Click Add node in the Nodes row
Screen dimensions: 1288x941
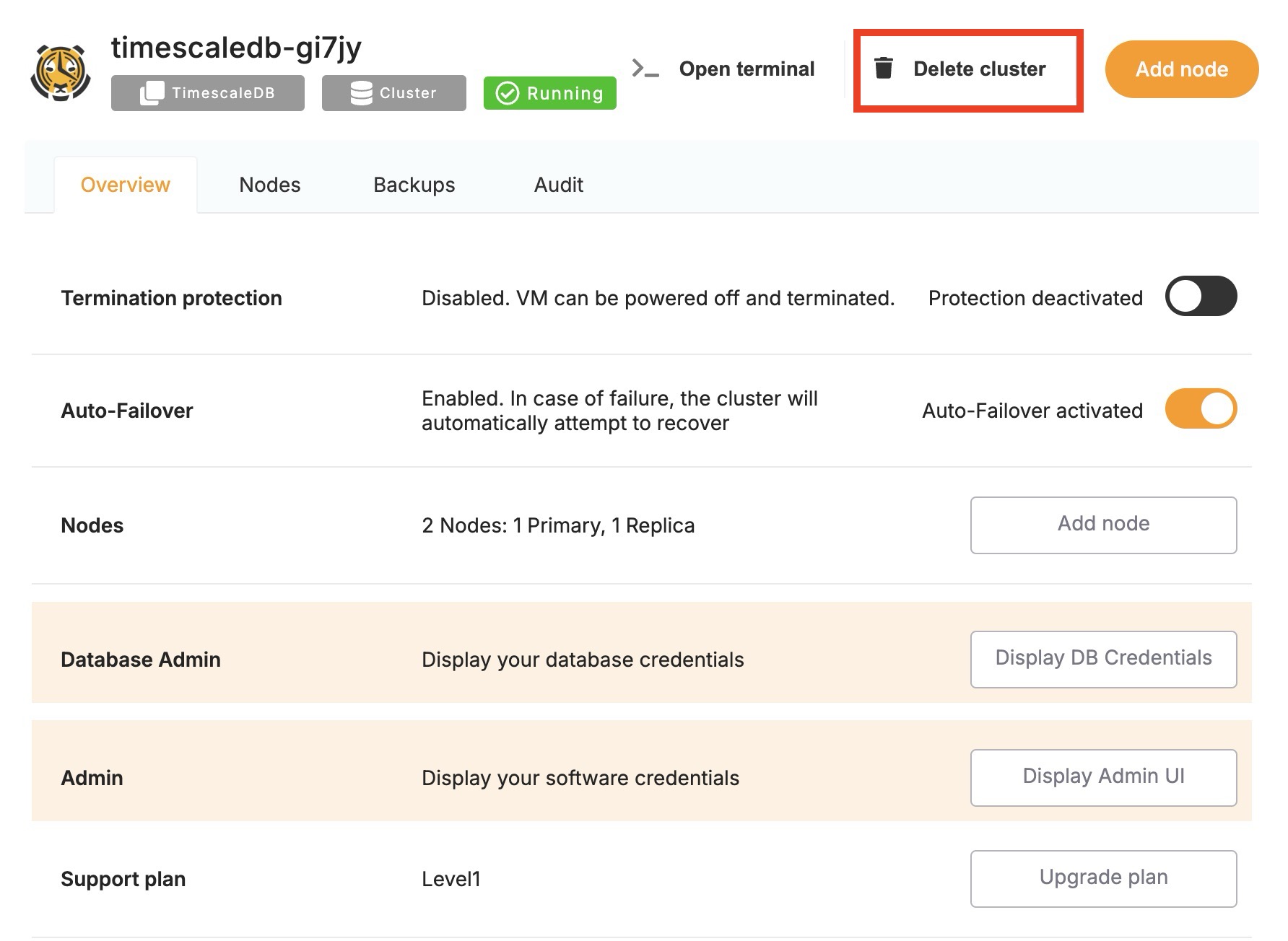coord(1103,525)
